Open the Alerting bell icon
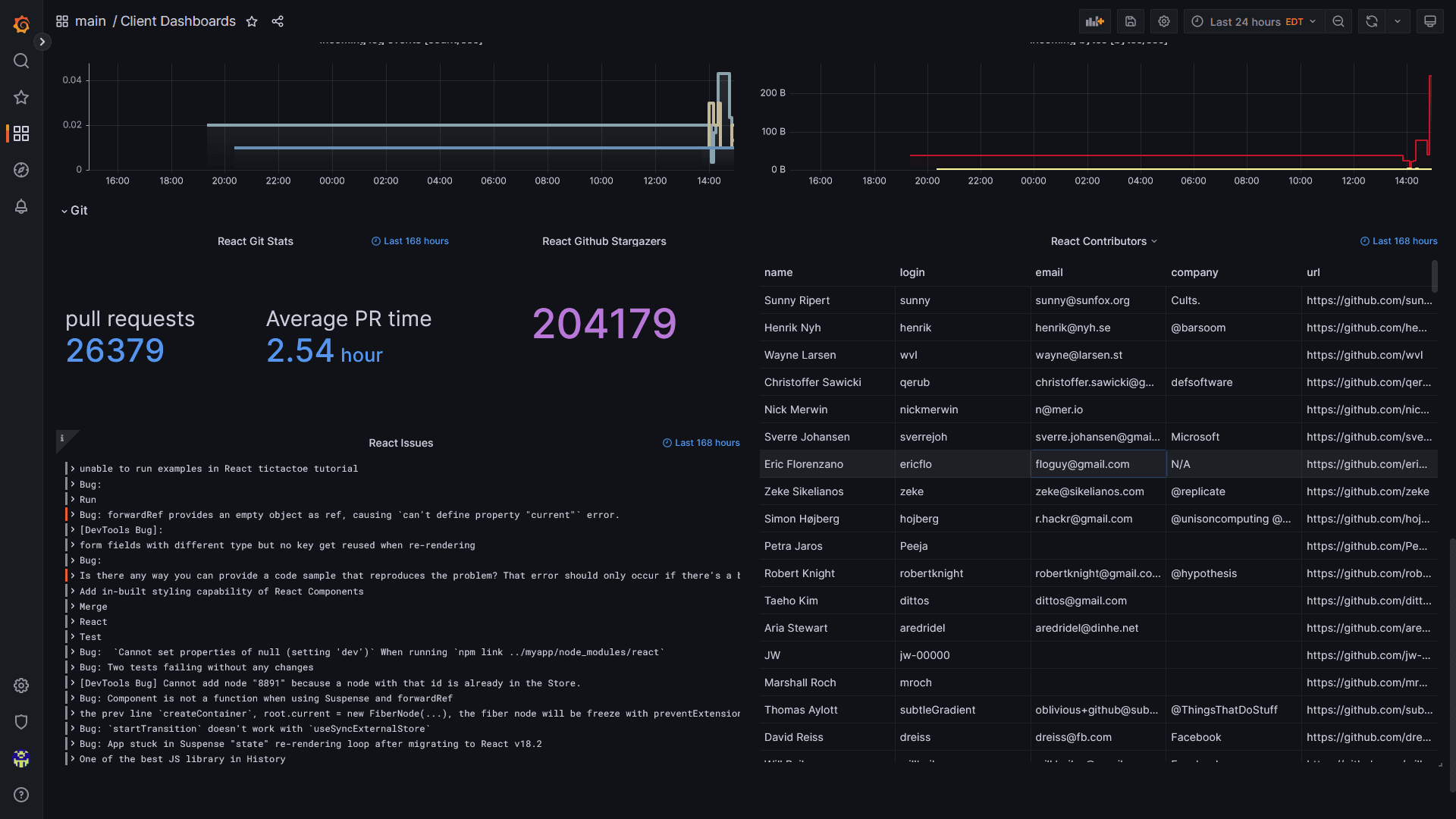1456x819 pixels. 21,206
